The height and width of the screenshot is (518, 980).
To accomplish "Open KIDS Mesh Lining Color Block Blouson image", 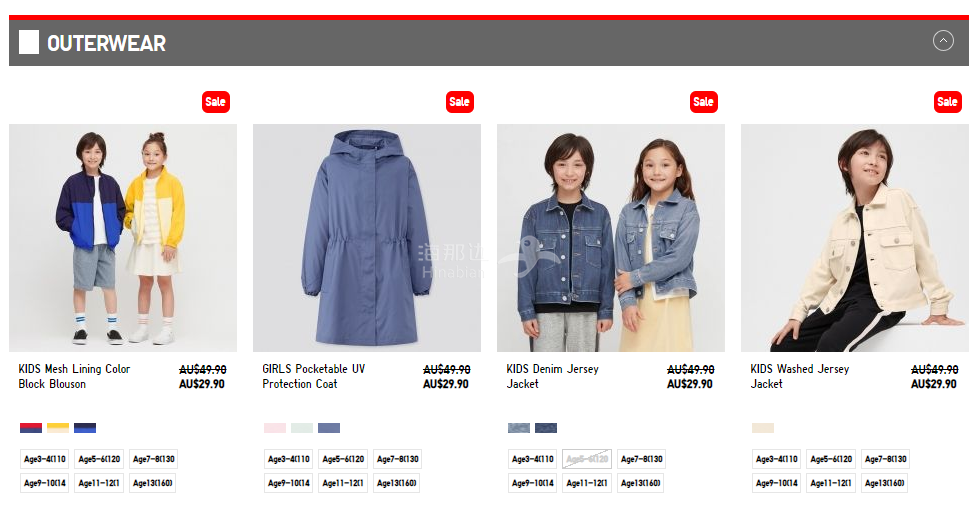I will pos(123,238).
